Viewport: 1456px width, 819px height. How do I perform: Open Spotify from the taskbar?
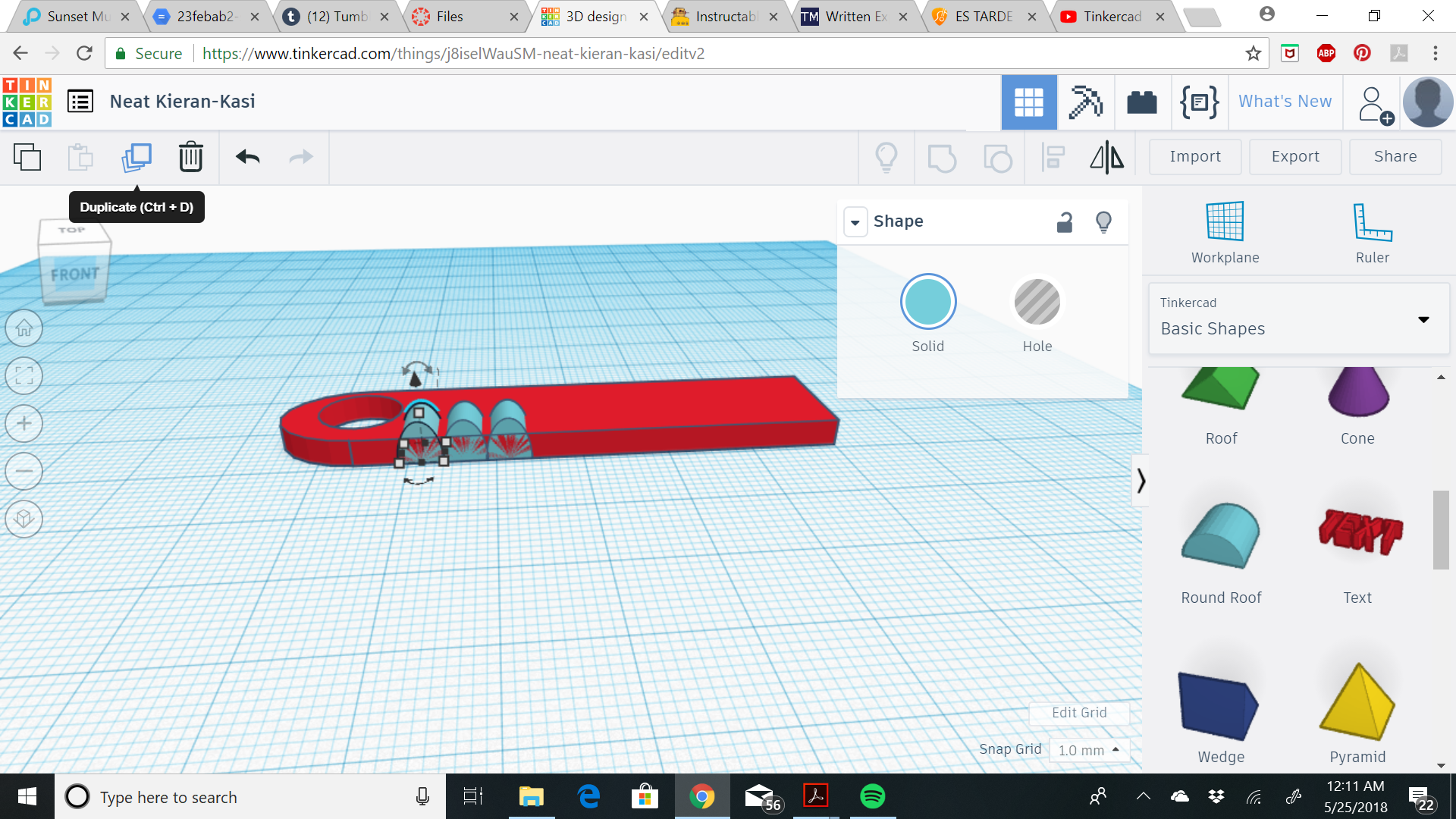pyautogui.click(x=872, y=796)
